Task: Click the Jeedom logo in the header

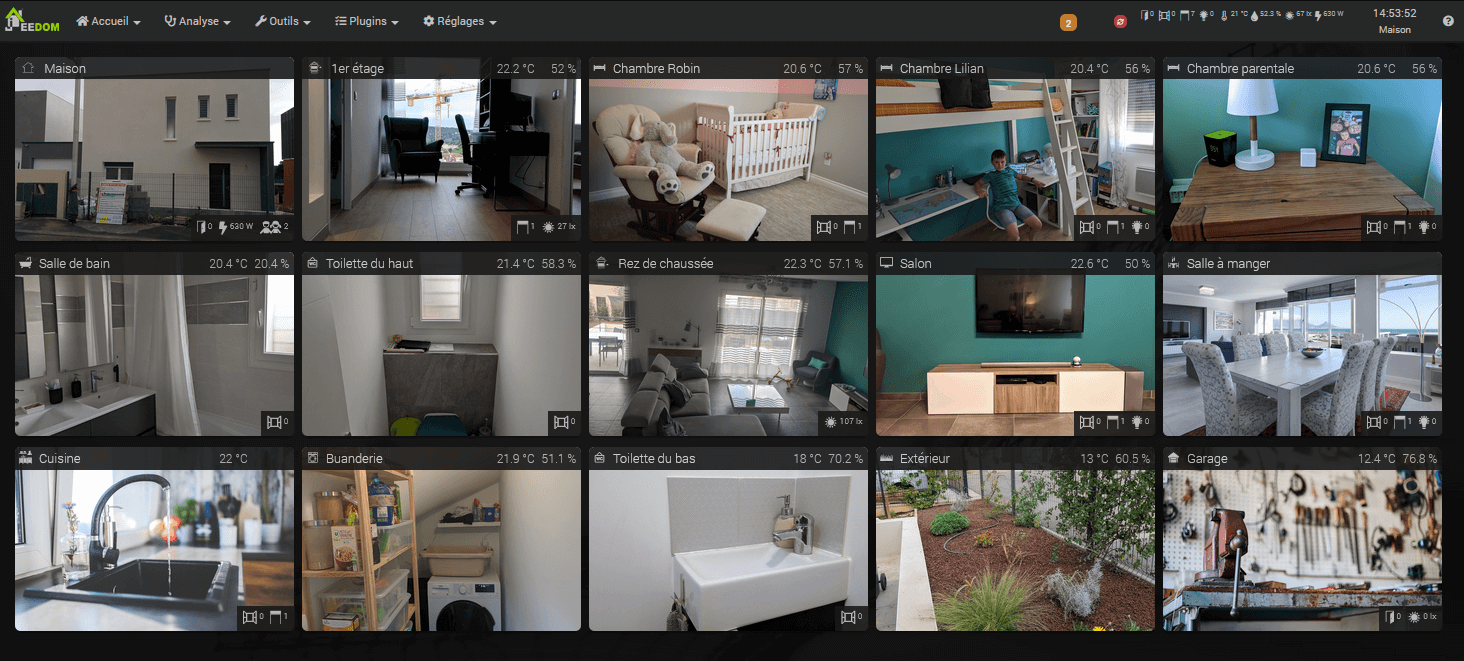Action: coord(34,21)
